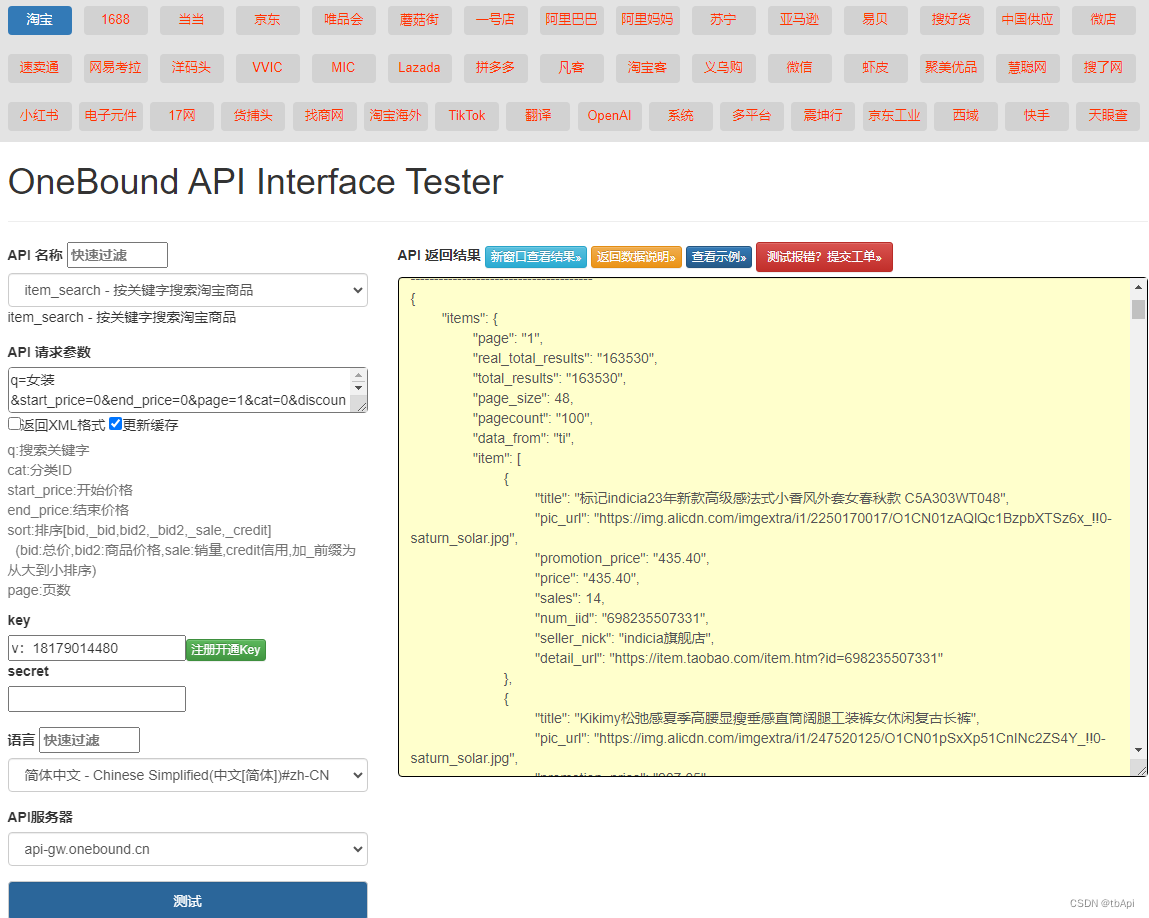Open the 当当 tab
The height and width of the screenshot is (918, 1149).
191,20
